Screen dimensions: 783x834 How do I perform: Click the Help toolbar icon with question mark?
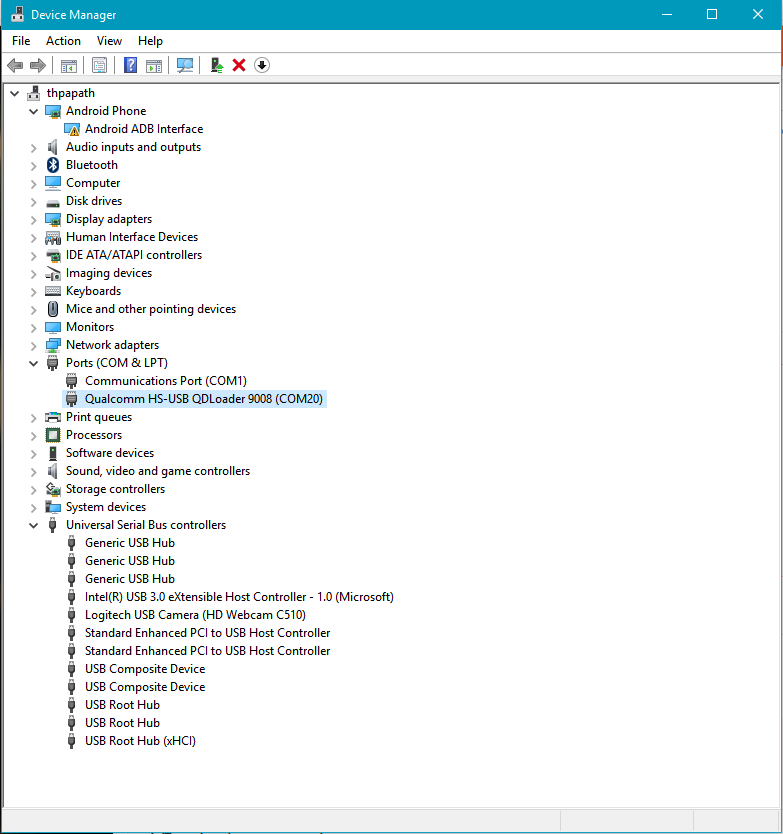tap(130, 65)
